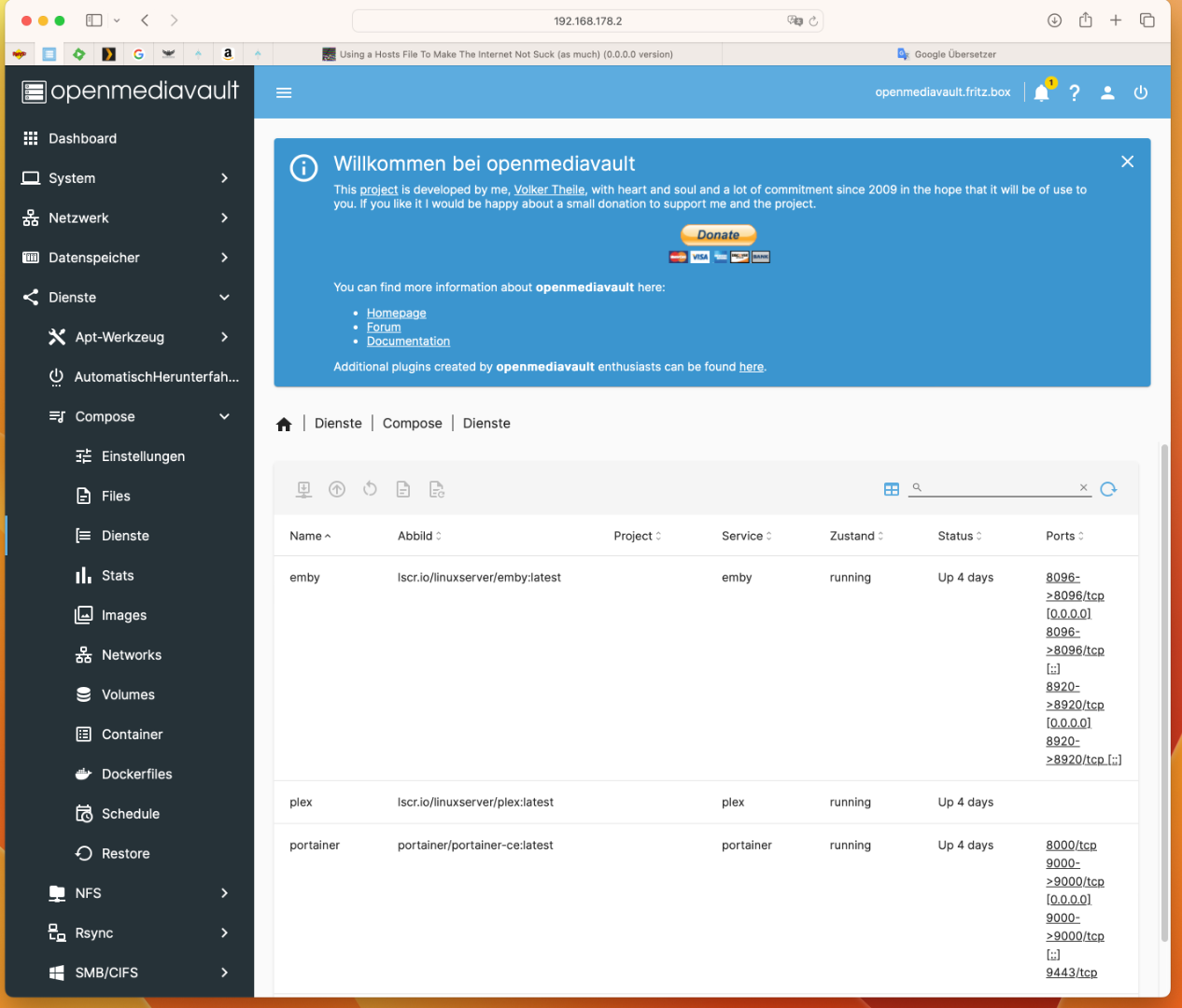Collapse the Compose submenu
The image size is (1182, 1008).
click(130, 416)
